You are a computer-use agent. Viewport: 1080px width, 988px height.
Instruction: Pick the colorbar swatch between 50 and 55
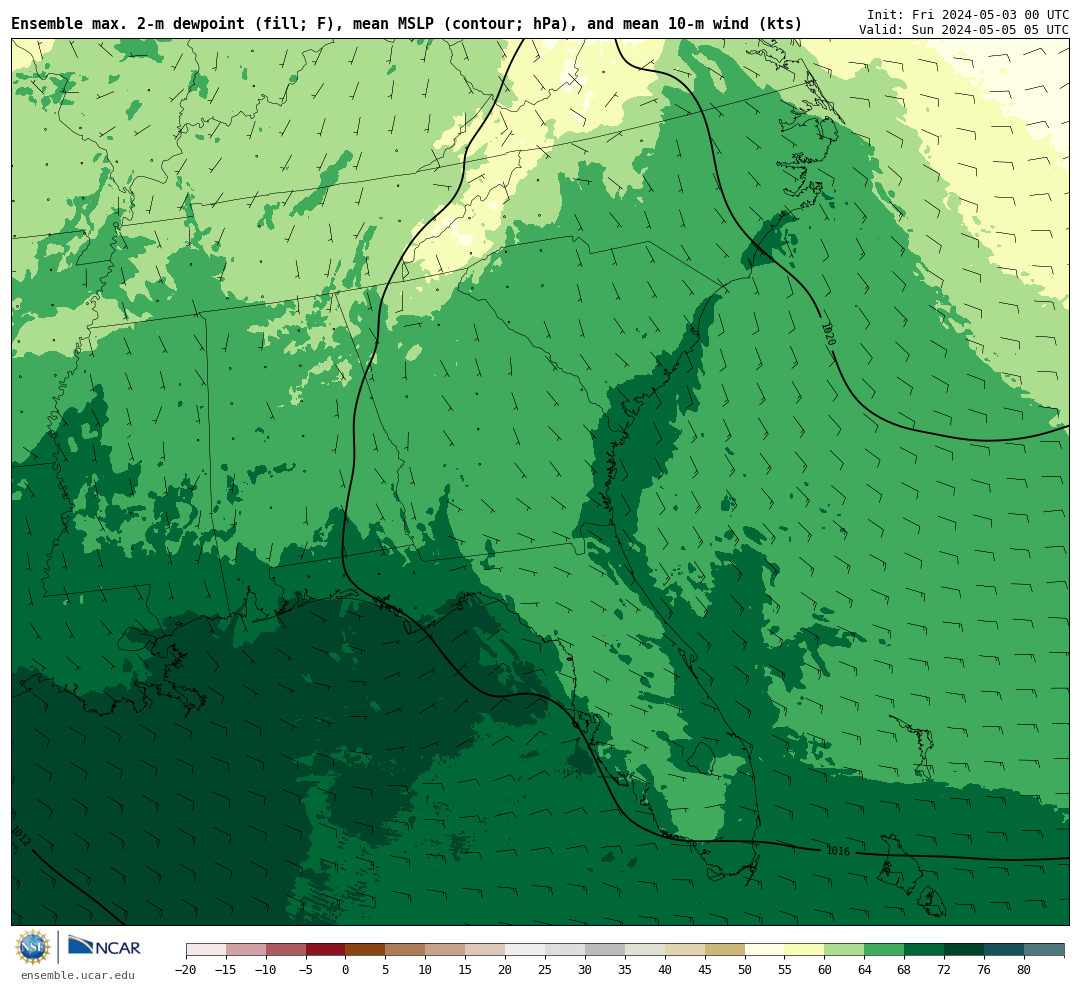[x=765, y=950]
